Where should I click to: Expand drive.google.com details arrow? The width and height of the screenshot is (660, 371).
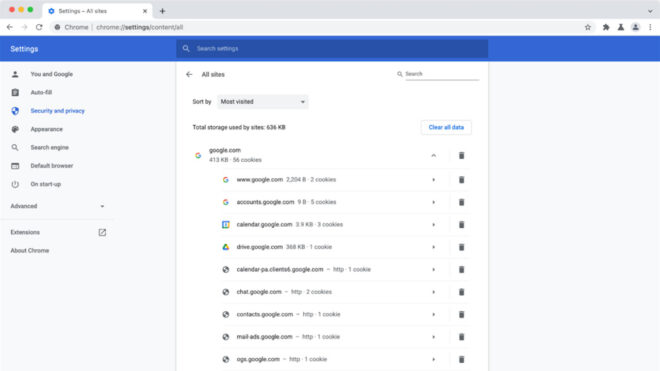(x=434, y=247)
